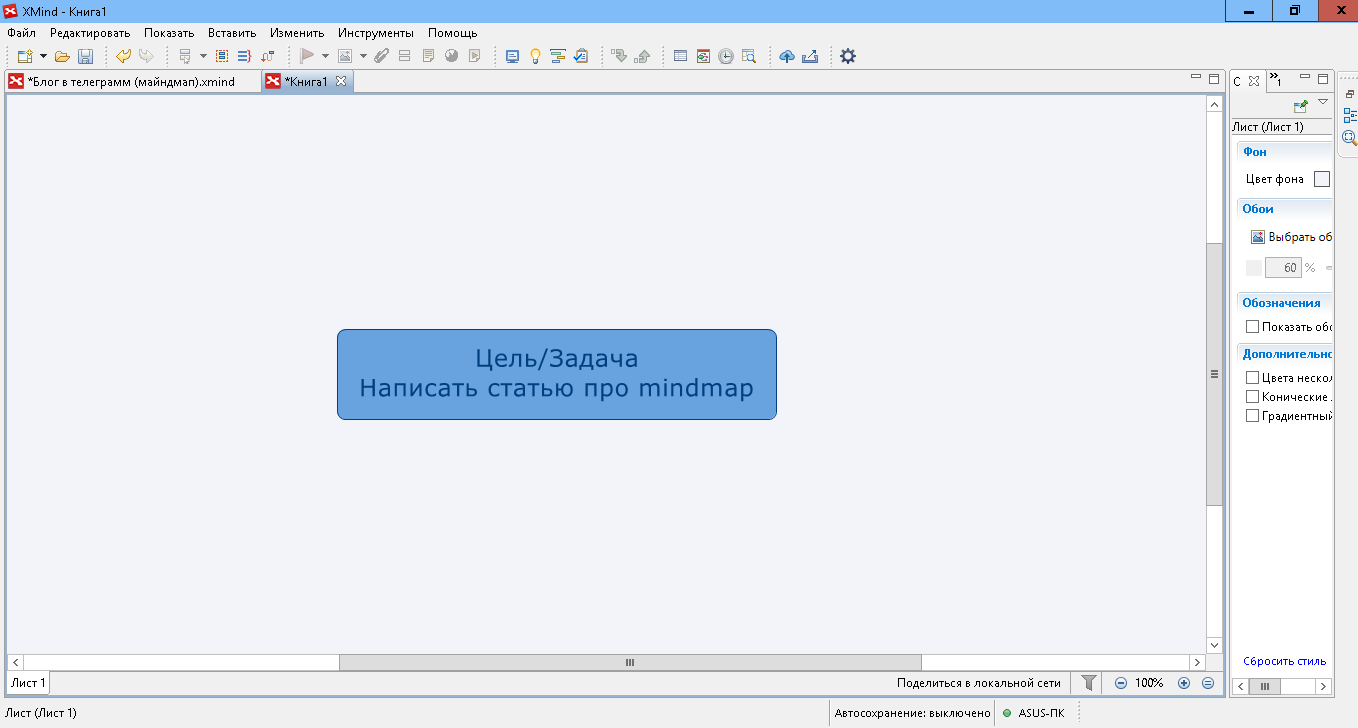
Task: Select the Лист 1 sheet tab
Action: pyautogui.click(x=28, y=683)
